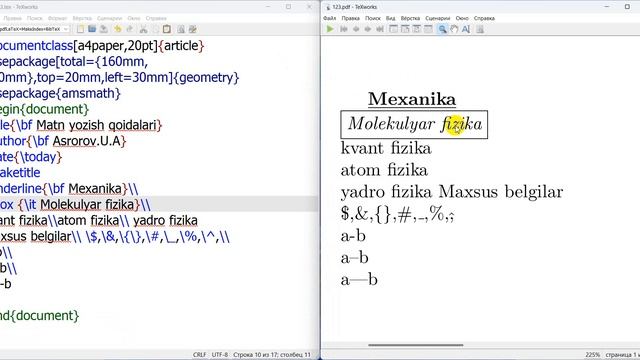The image size is (640, 360).
Task: Click 'yadro fizika Maxsus belgilar' line in PDF
Action: 452,192
